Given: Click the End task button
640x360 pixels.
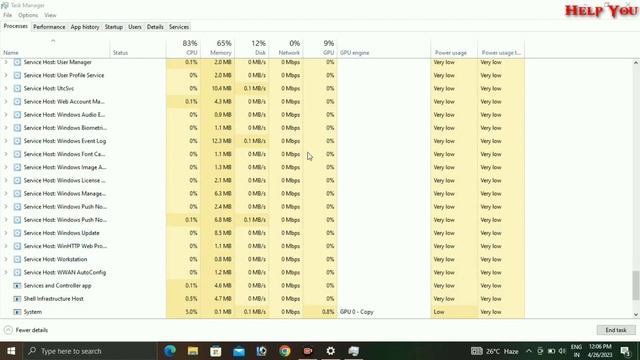Looking at the screenshot, I should click(x=616, y=330).
